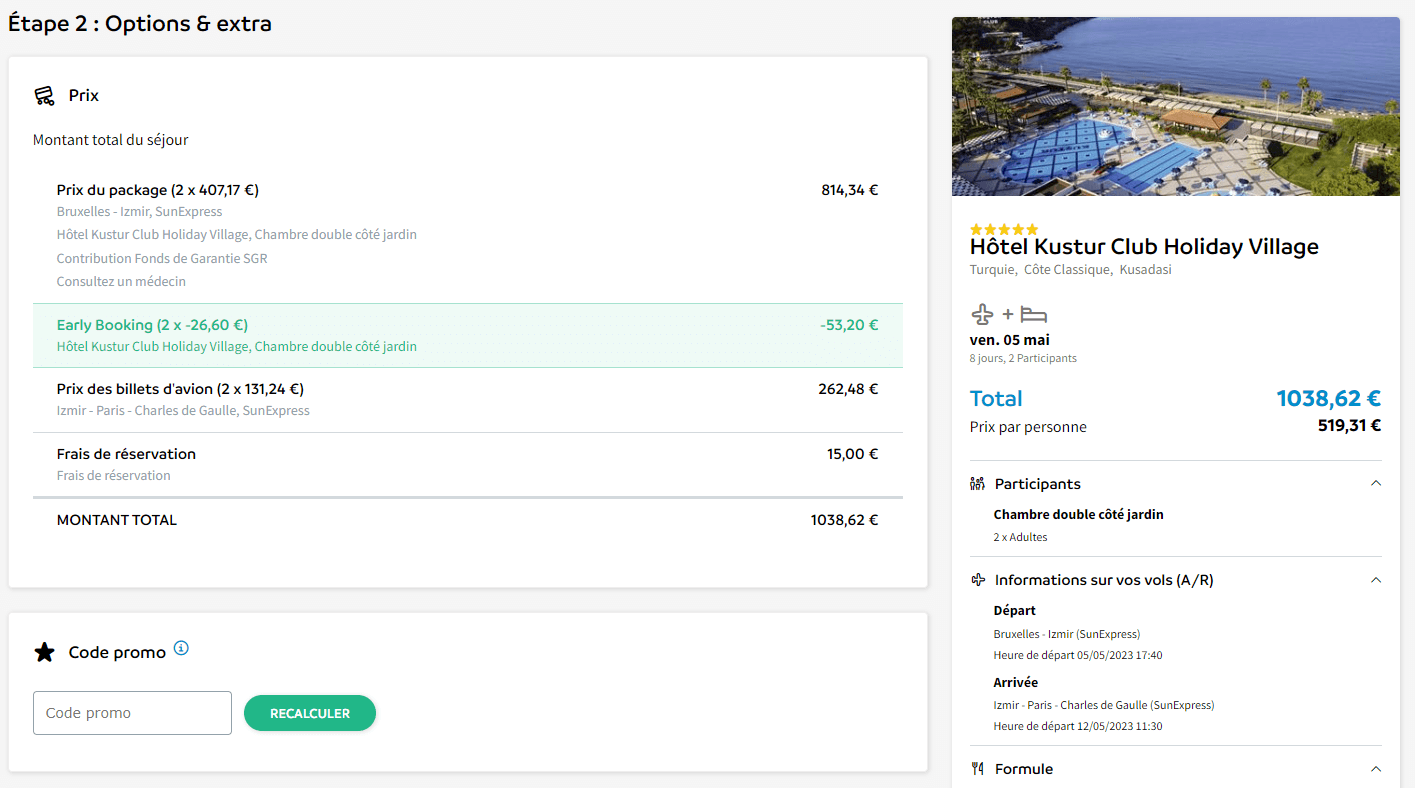Click the RECALCULER button

pos(310,713)
